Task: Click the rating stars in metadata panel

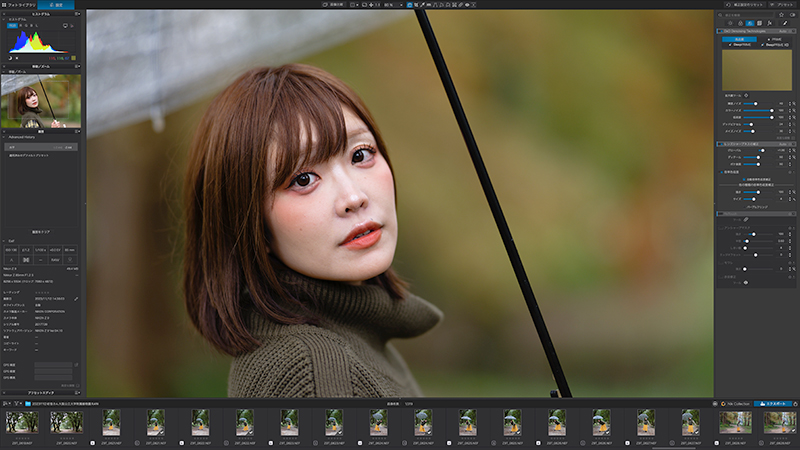Action: (x=42, y=292)
